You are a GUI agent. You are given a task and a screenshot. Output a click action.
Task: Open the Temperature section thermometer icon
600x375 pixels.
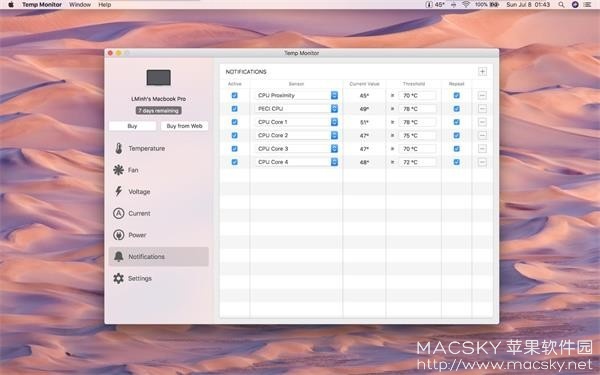[119, 148]
